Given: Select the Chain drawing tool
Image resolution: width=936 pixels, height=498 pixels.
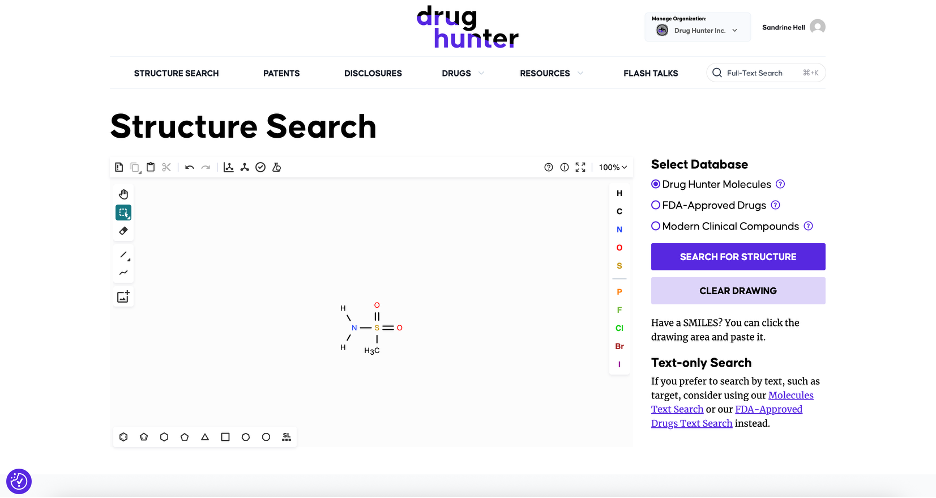Looking at the screenshot, I should point(123,273).
